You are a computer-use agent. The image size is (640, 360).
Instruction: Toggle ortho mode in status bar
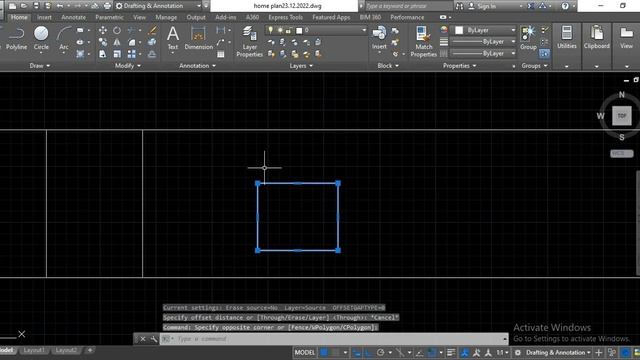pos(369,352)
